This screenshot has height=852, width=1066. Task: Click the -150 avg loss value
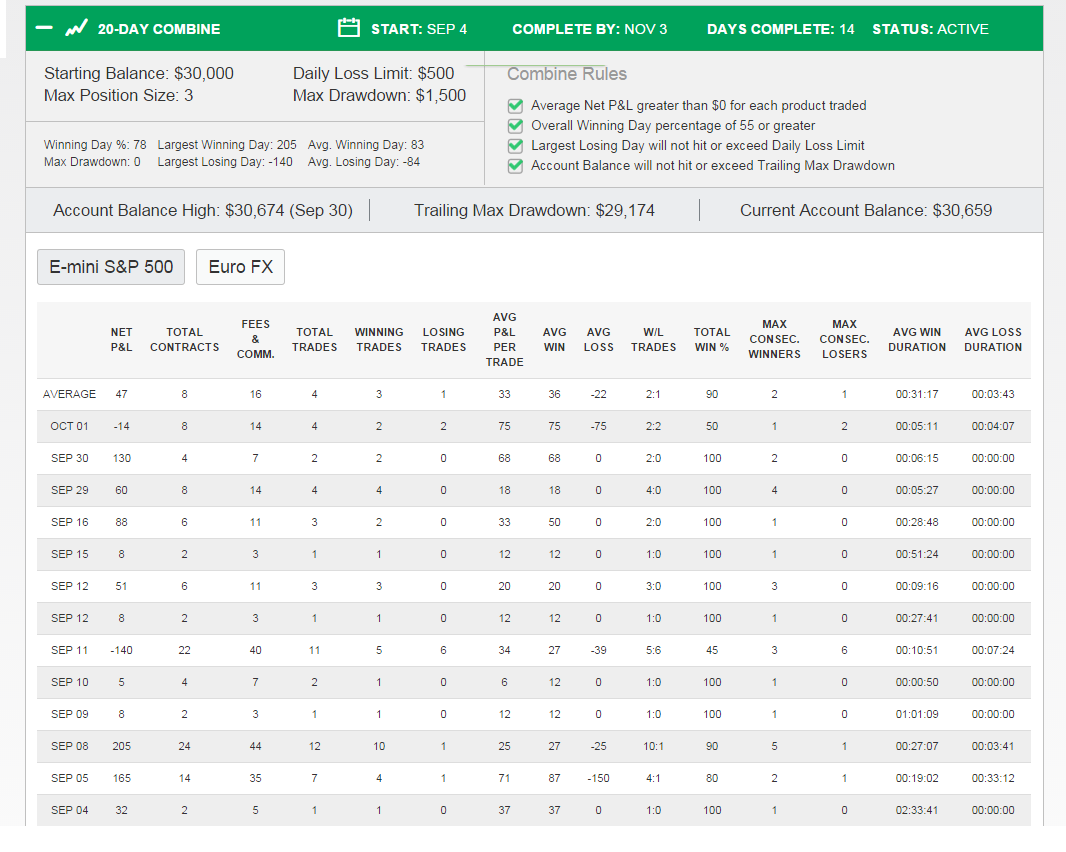click(598, 778)
